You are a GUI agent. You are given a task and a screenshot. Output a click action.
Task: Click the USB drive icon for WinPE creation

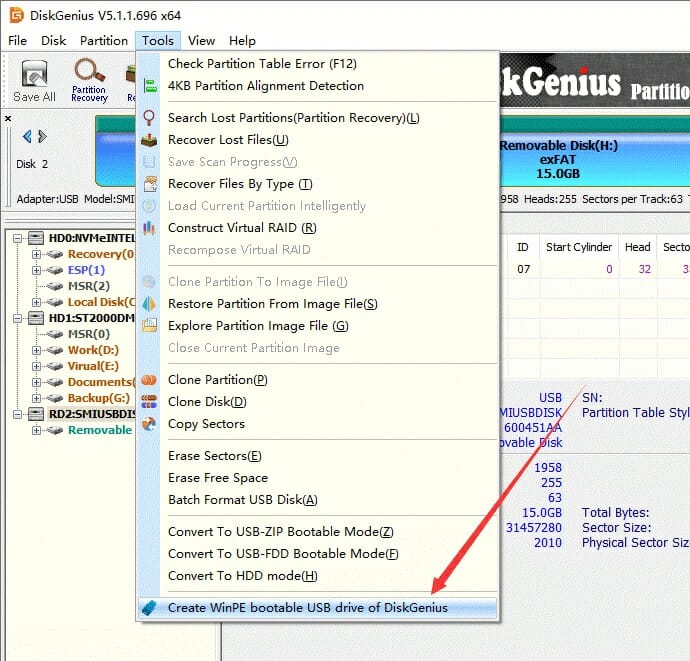pos(150,608)
